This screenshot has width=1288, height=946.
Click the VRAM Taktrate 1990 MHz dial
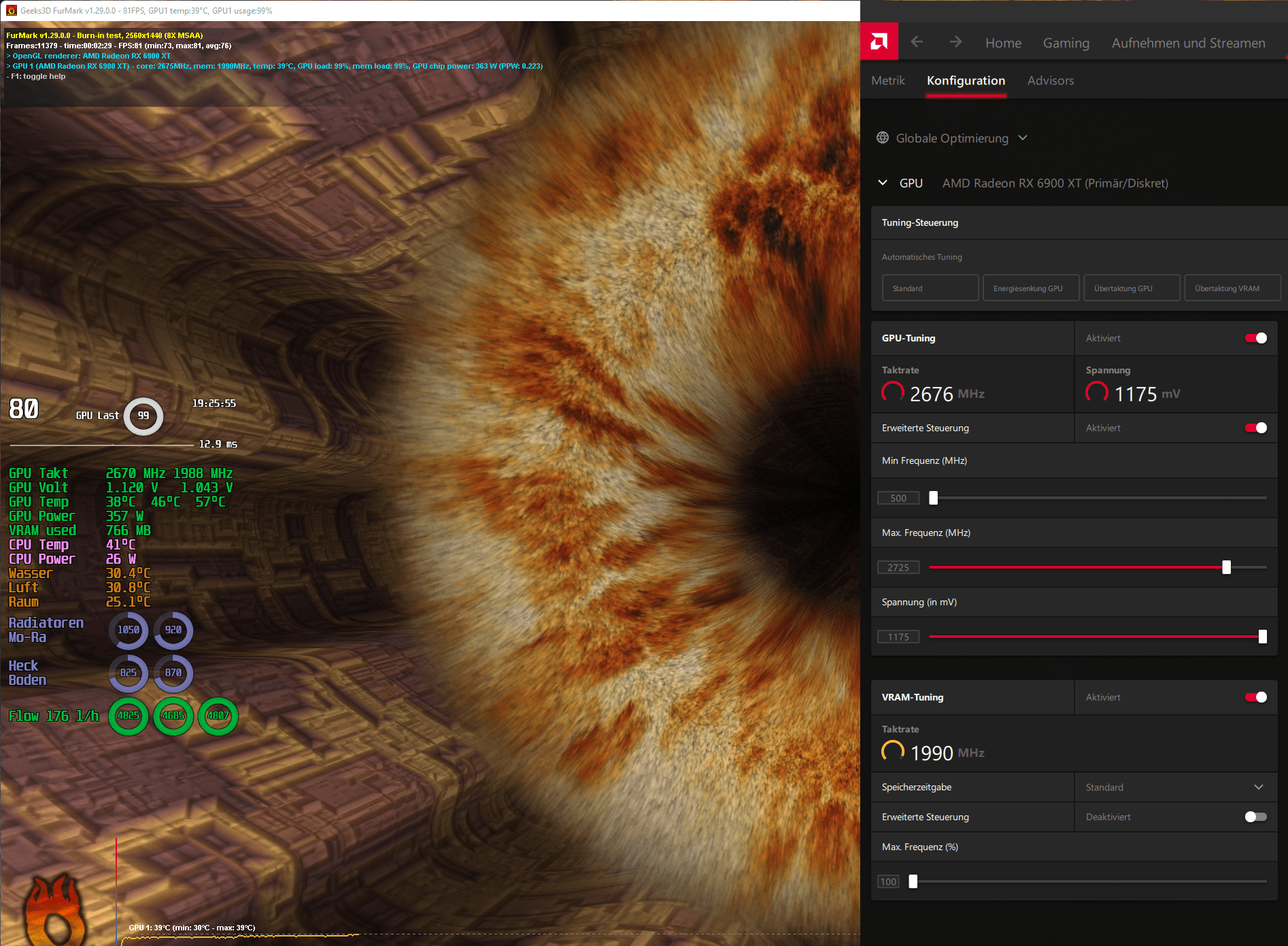coord(893,751)
